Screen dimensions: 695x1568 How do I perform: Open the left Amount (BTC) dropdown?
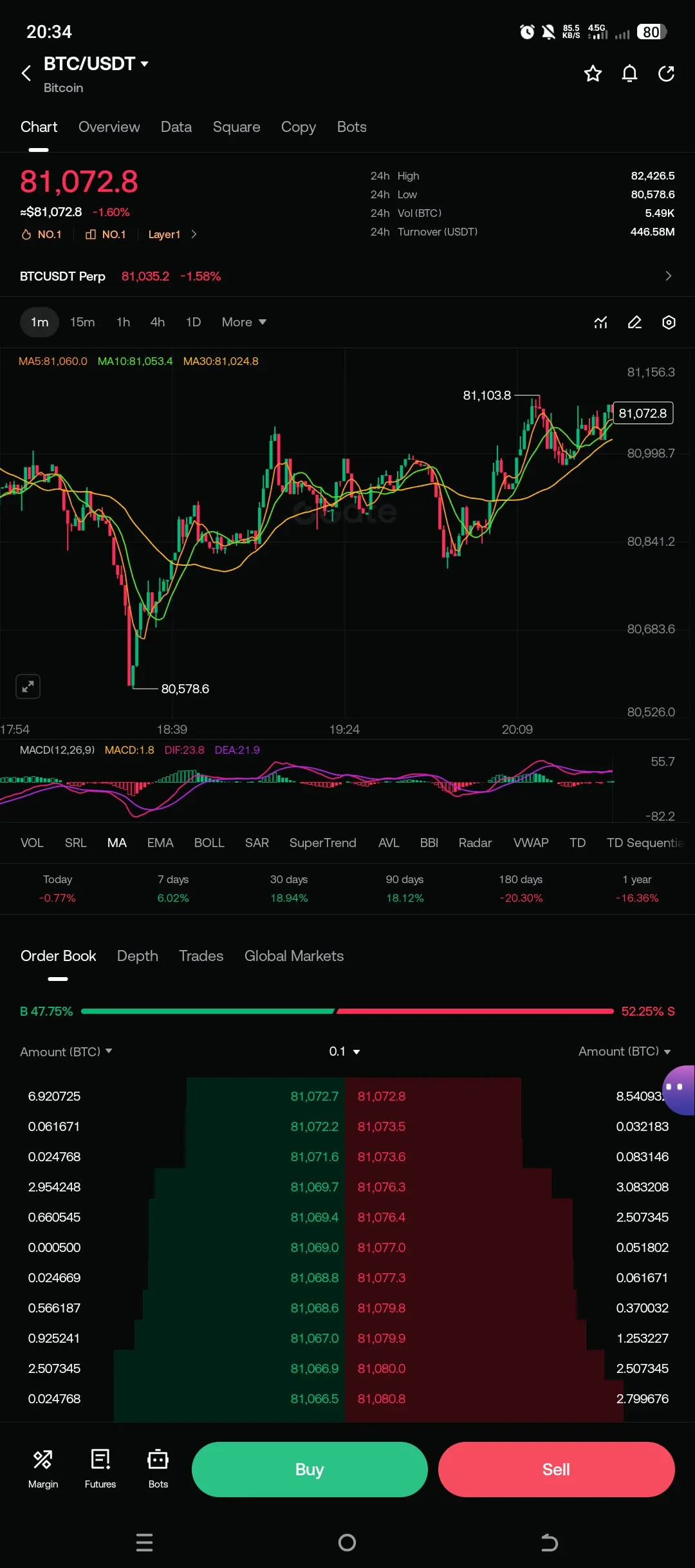[66, 1051]
